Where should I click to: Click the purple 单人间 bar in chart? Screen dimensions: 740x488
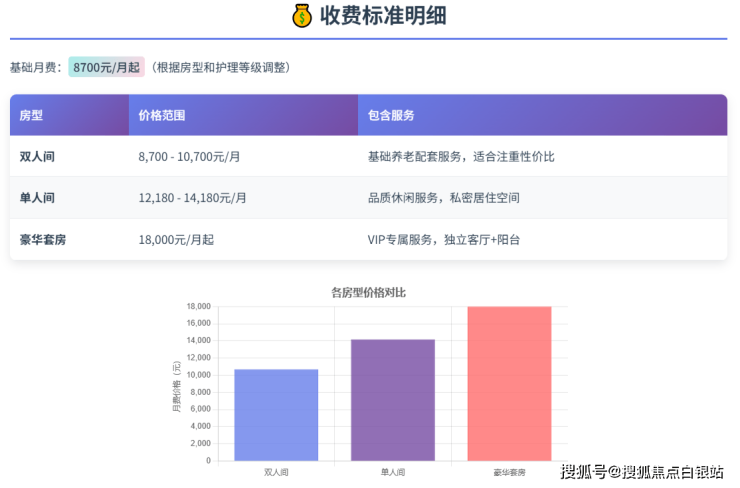(392, 400)
